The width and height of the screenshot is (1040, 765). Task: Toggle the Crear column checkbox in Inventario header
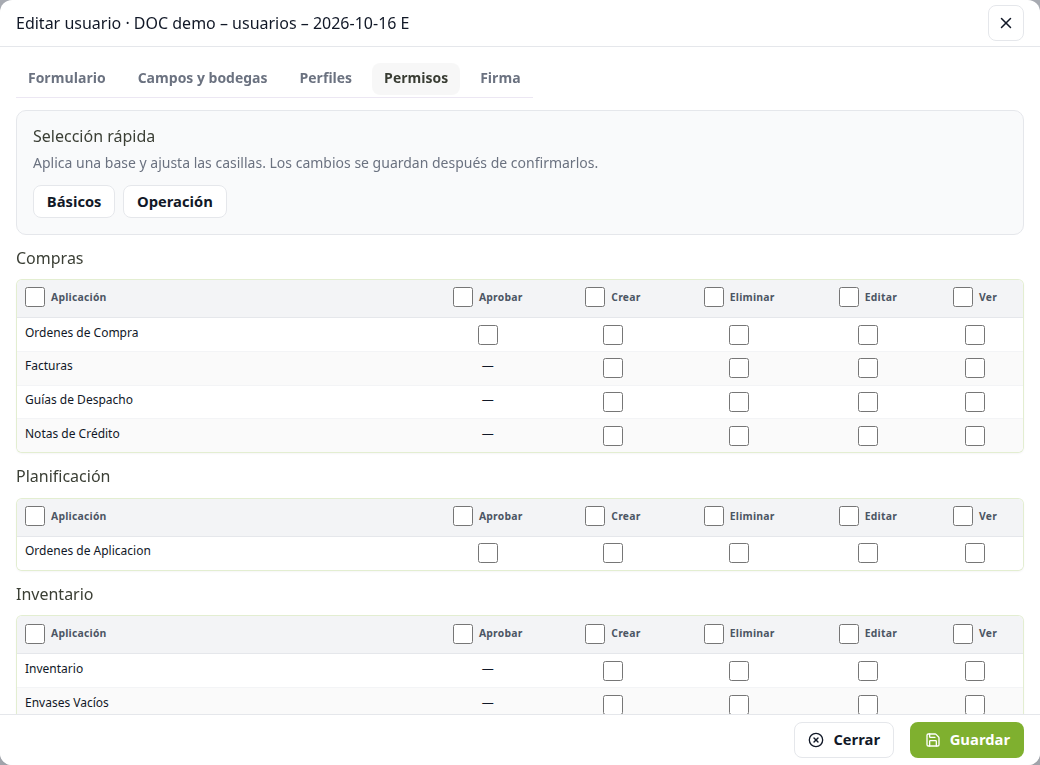click(595, 634)
